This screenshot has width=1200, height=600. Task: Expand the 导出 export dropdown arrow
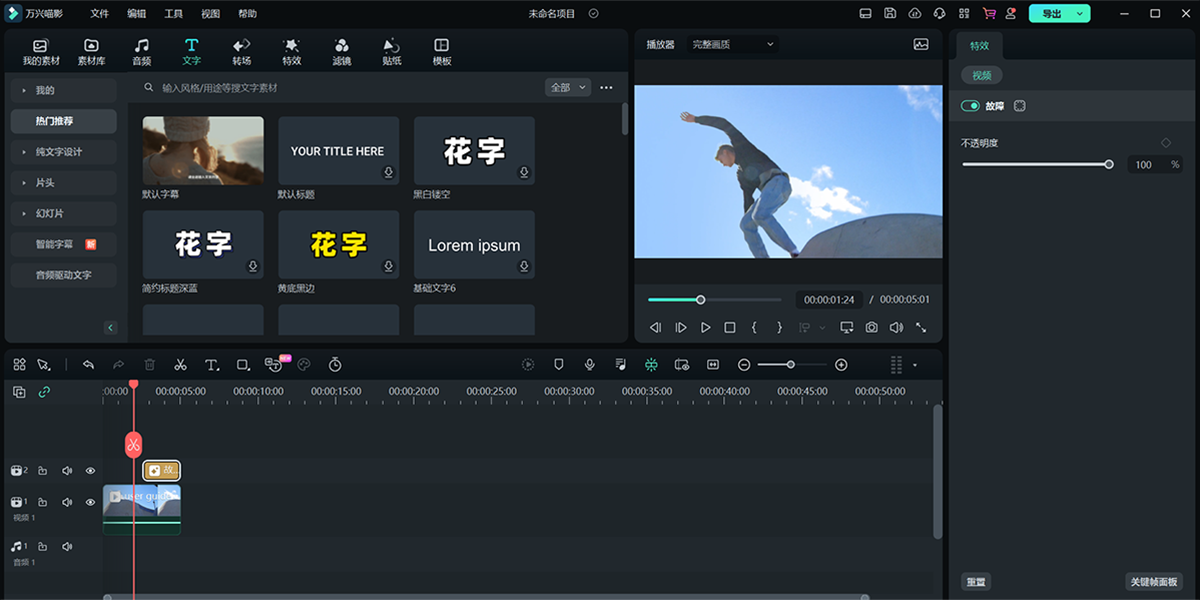pyautogui.click(x=1078, y=13)
